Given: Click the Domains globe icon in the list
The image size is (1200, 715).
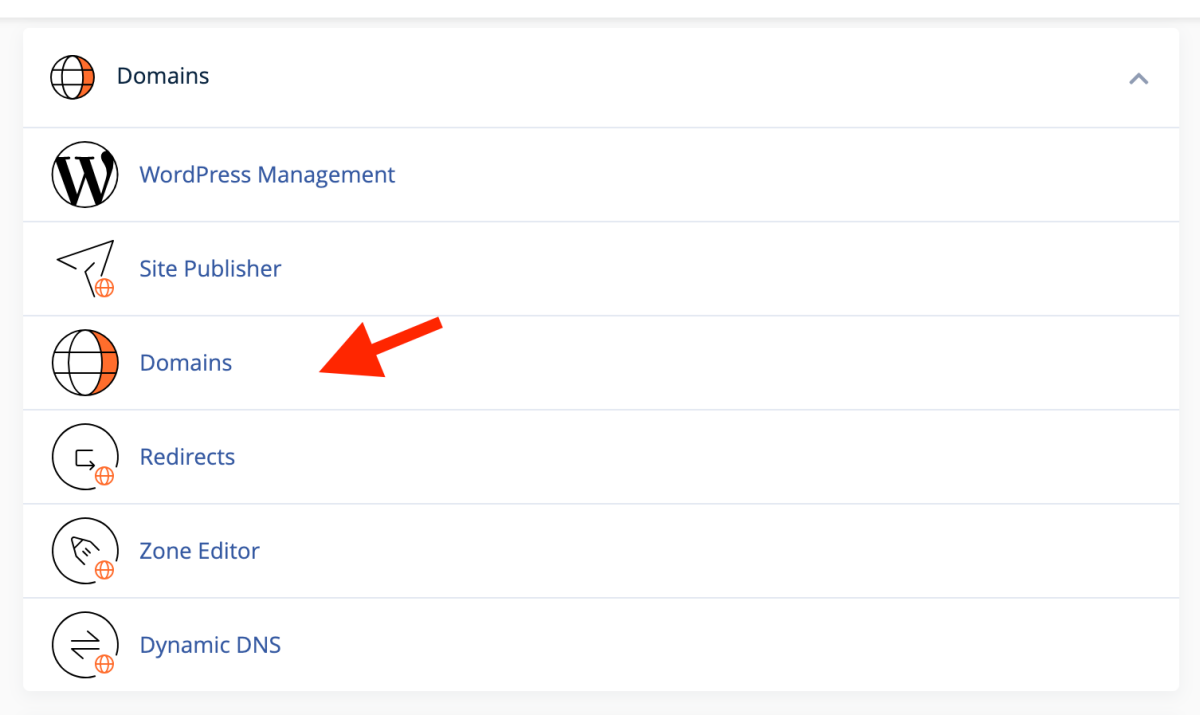Looking at the screenshot, I should [x=85, y=363].
